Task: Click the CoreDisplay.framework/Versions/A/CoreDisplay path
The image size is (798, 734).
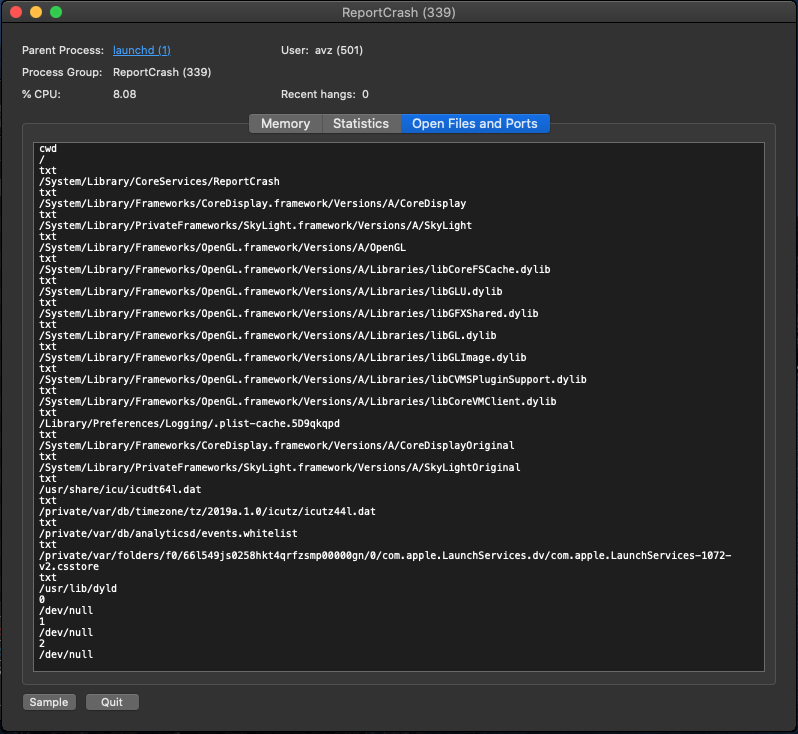Action: pos(253,204)
